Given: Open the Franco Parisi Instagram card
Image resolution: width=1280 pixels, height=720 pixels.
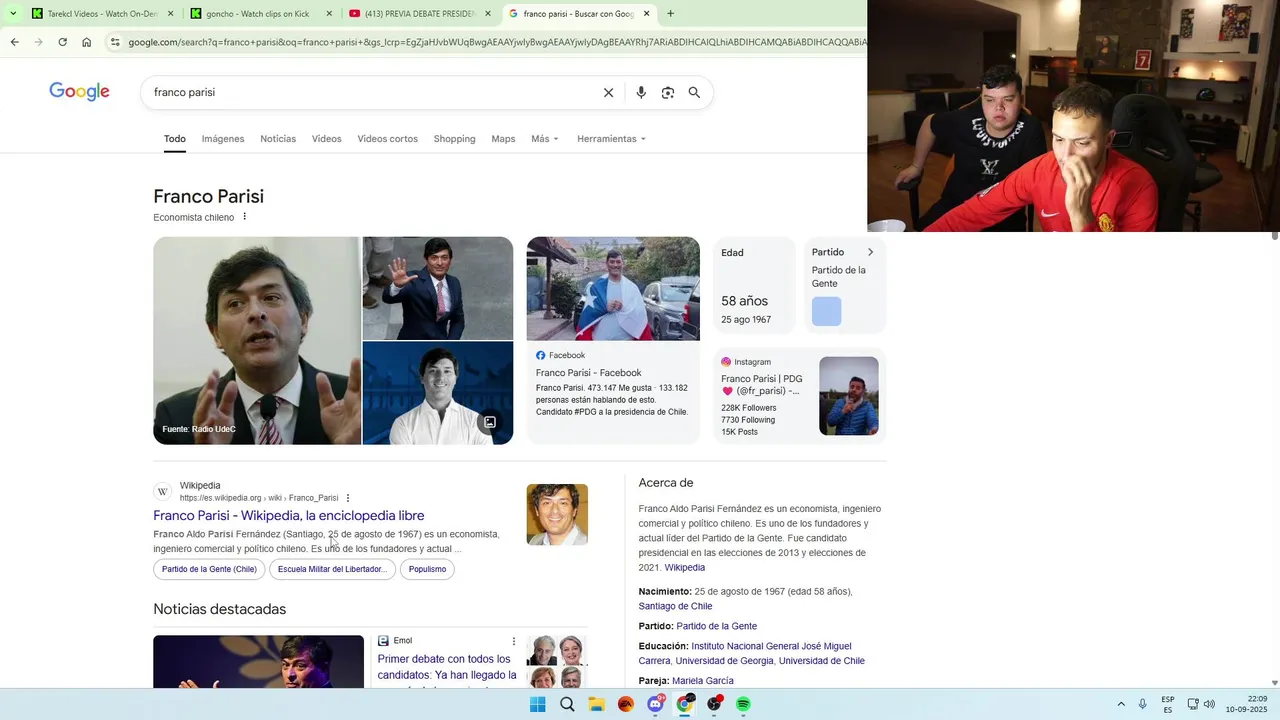Looking at the screenshot, I should [x=800, y=396].
